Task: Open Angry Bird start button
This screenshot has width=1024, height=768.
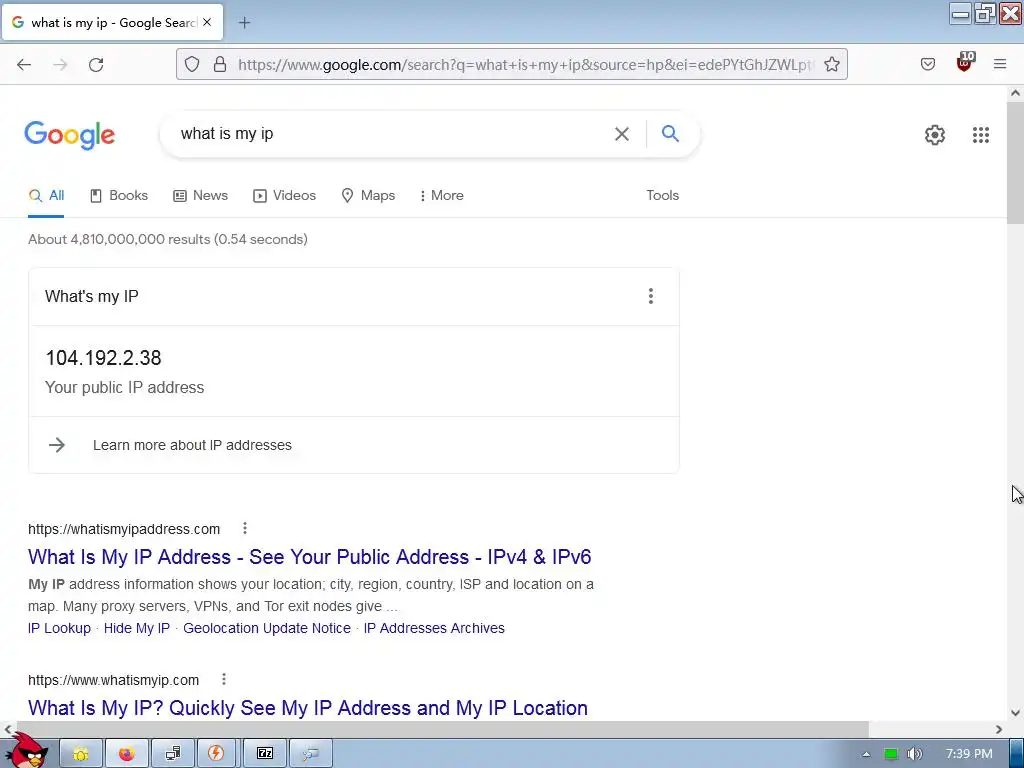Action: [26, 751]
